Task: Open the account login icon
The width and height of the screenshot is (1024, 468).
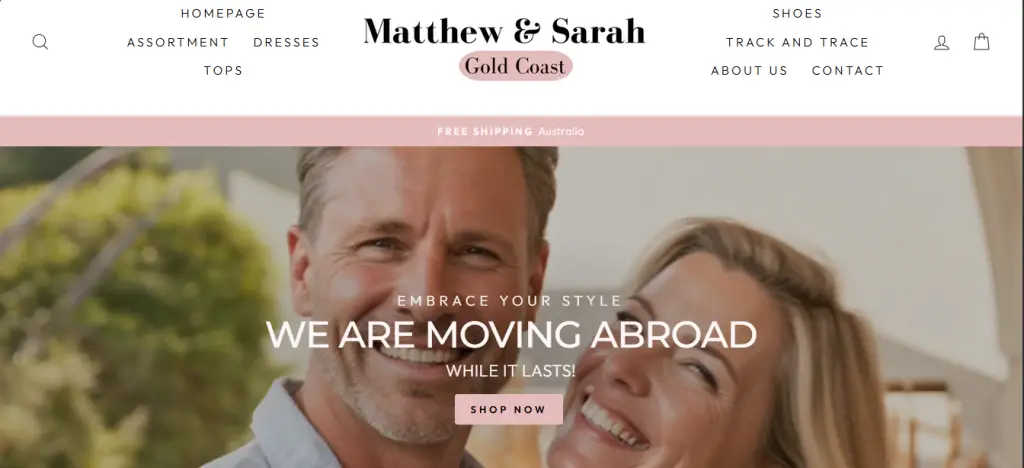Action: coord(942,42)
